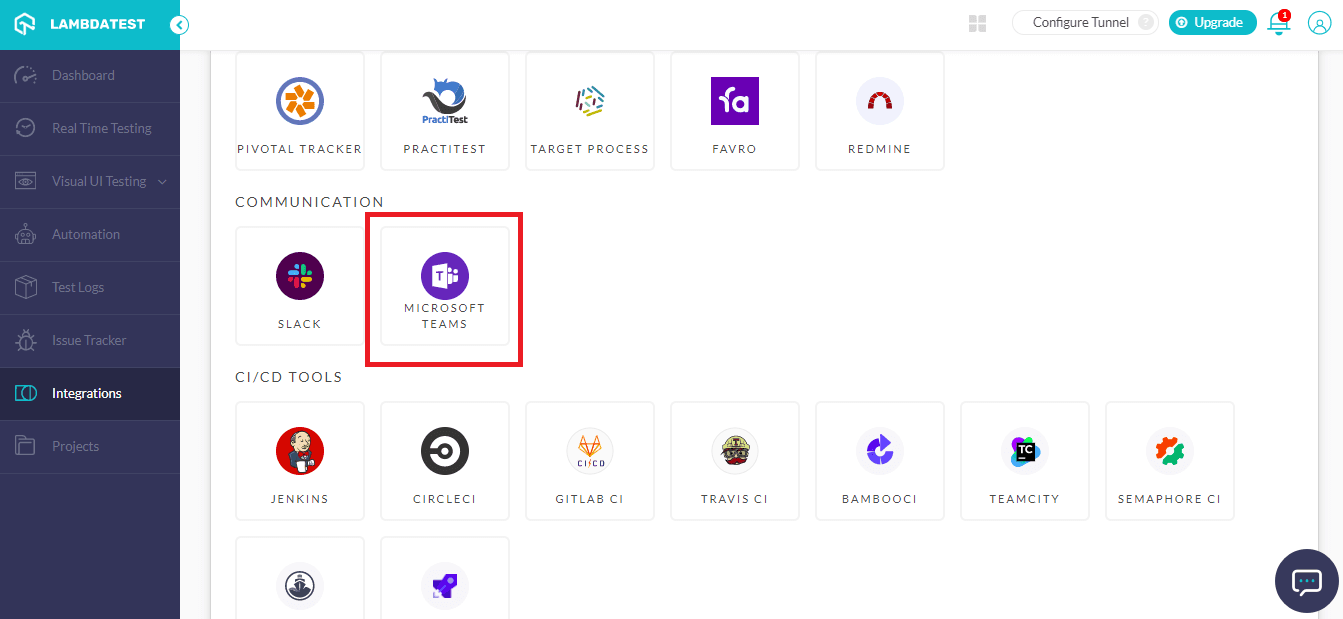Select the Semaphore CI integration
The width and height of the screenshot is (1343, 619).
[x=1169, y=460]
